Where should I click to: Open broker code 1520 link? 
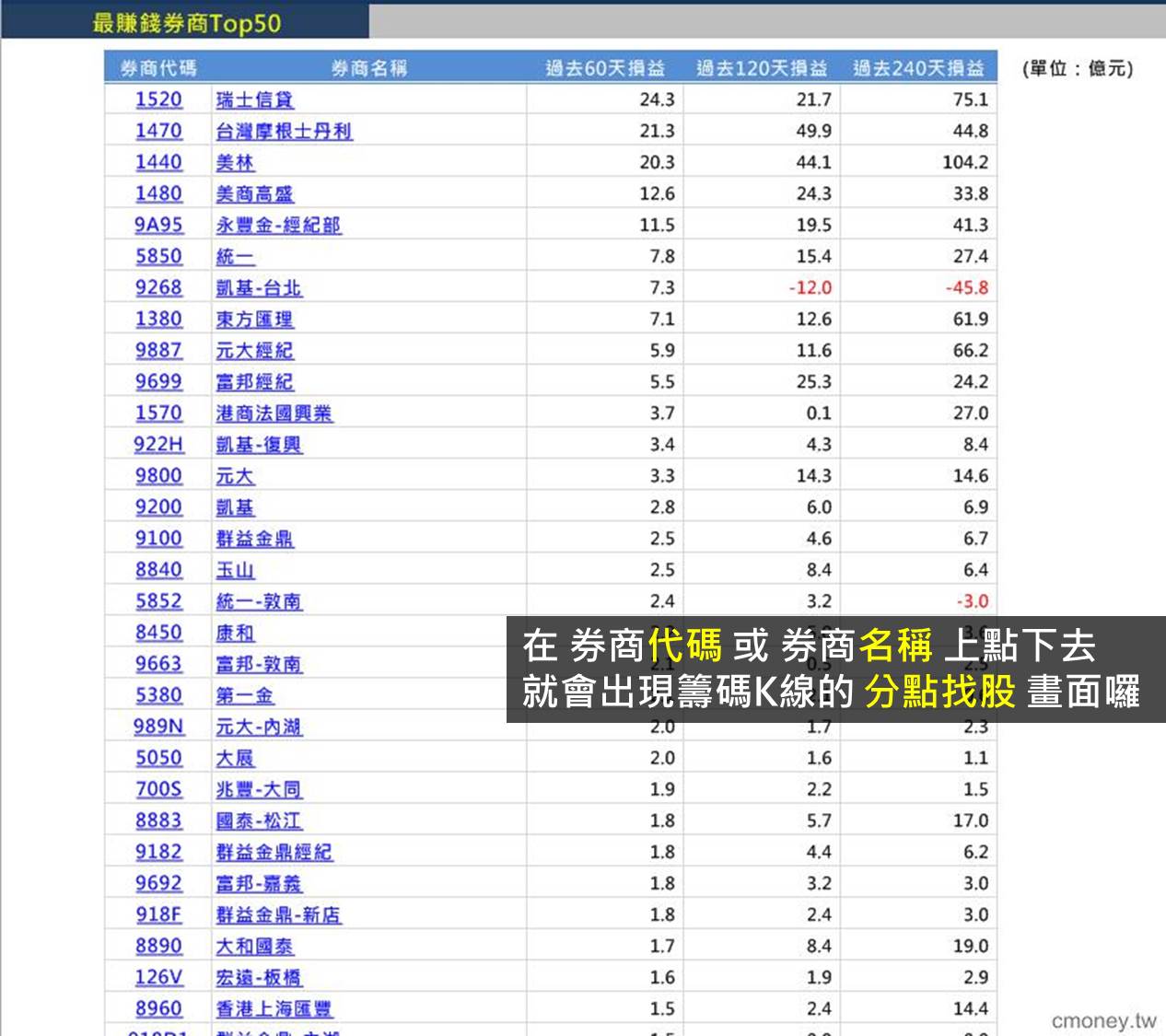tap(158, 99)
